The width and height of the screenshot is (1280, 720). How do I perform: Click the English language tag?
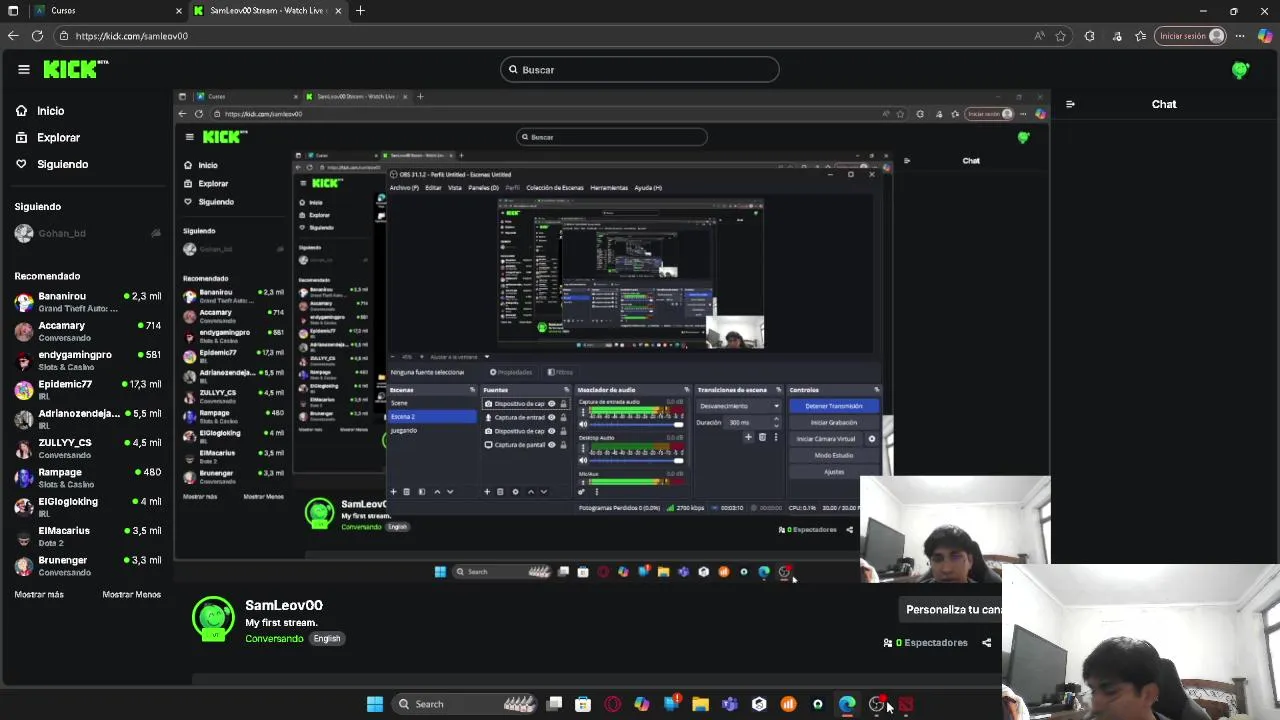[x=327, y=639]
